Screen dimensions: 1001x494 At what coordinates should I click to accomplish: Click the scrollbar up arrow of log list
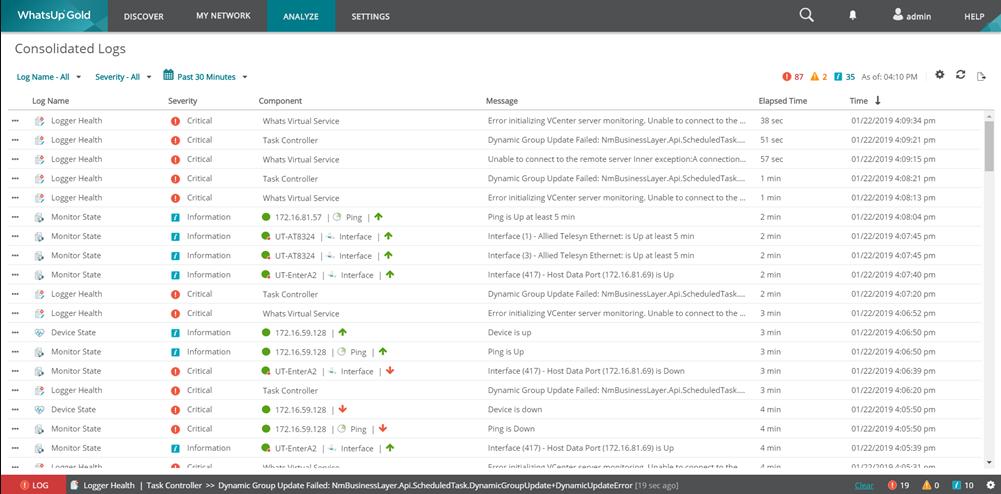(x=989, y=117)
